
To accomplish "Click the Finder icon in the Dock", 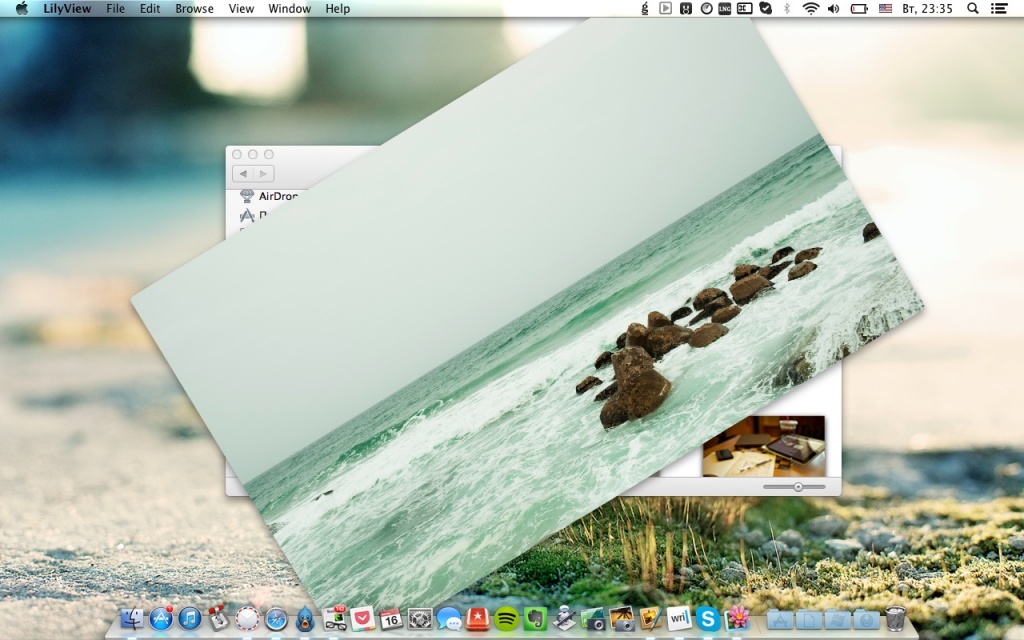I will pos(132,619).
